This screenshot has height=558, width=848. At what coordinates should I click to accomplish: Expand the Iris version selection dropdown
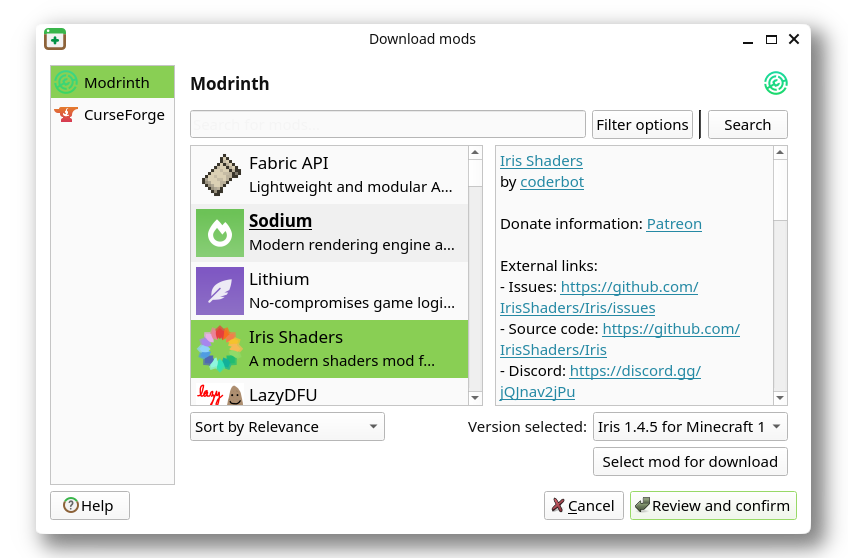[690, 427]
